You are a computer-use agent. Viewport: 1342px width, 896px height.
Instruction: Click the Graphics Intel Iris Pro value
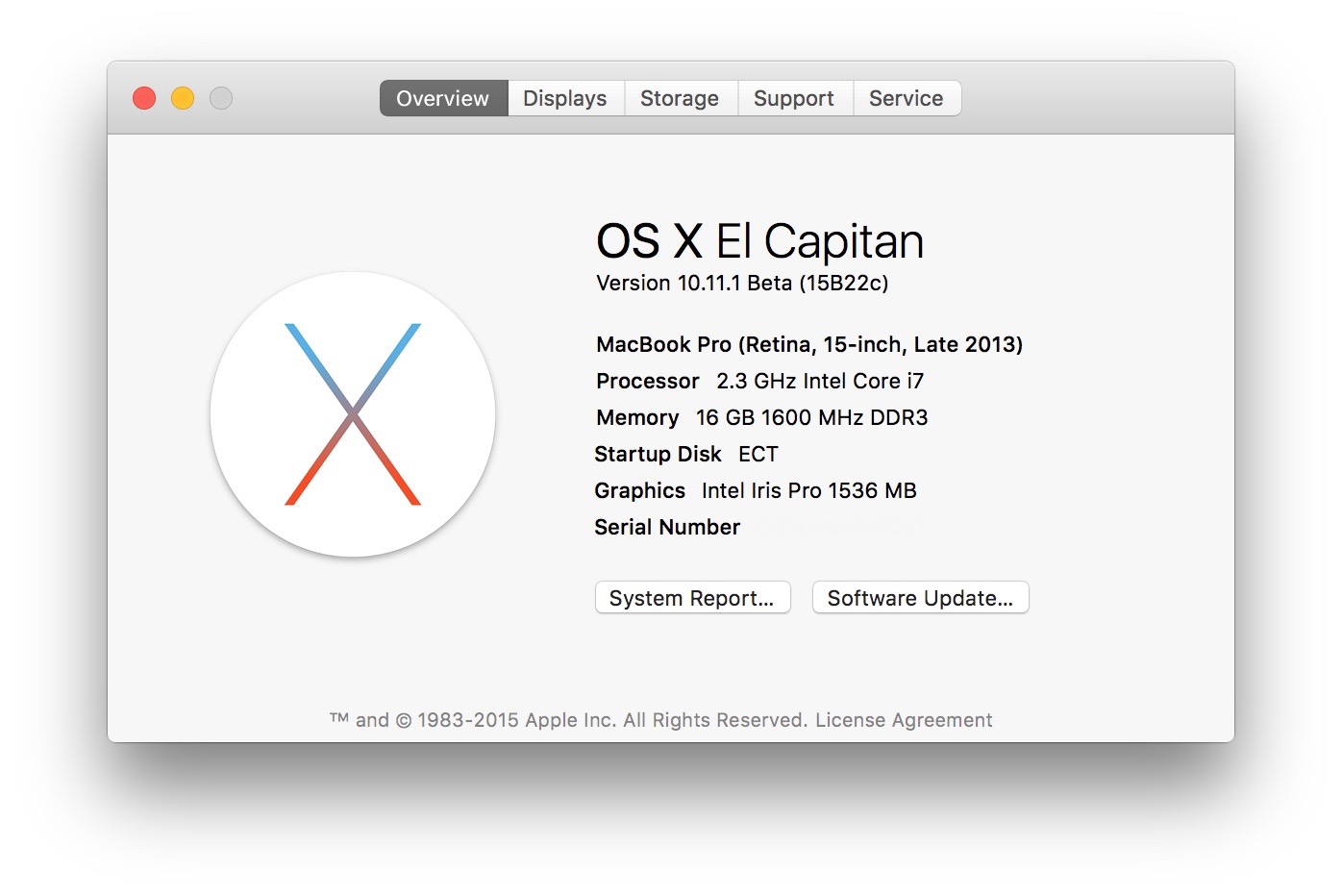point(809,490)
